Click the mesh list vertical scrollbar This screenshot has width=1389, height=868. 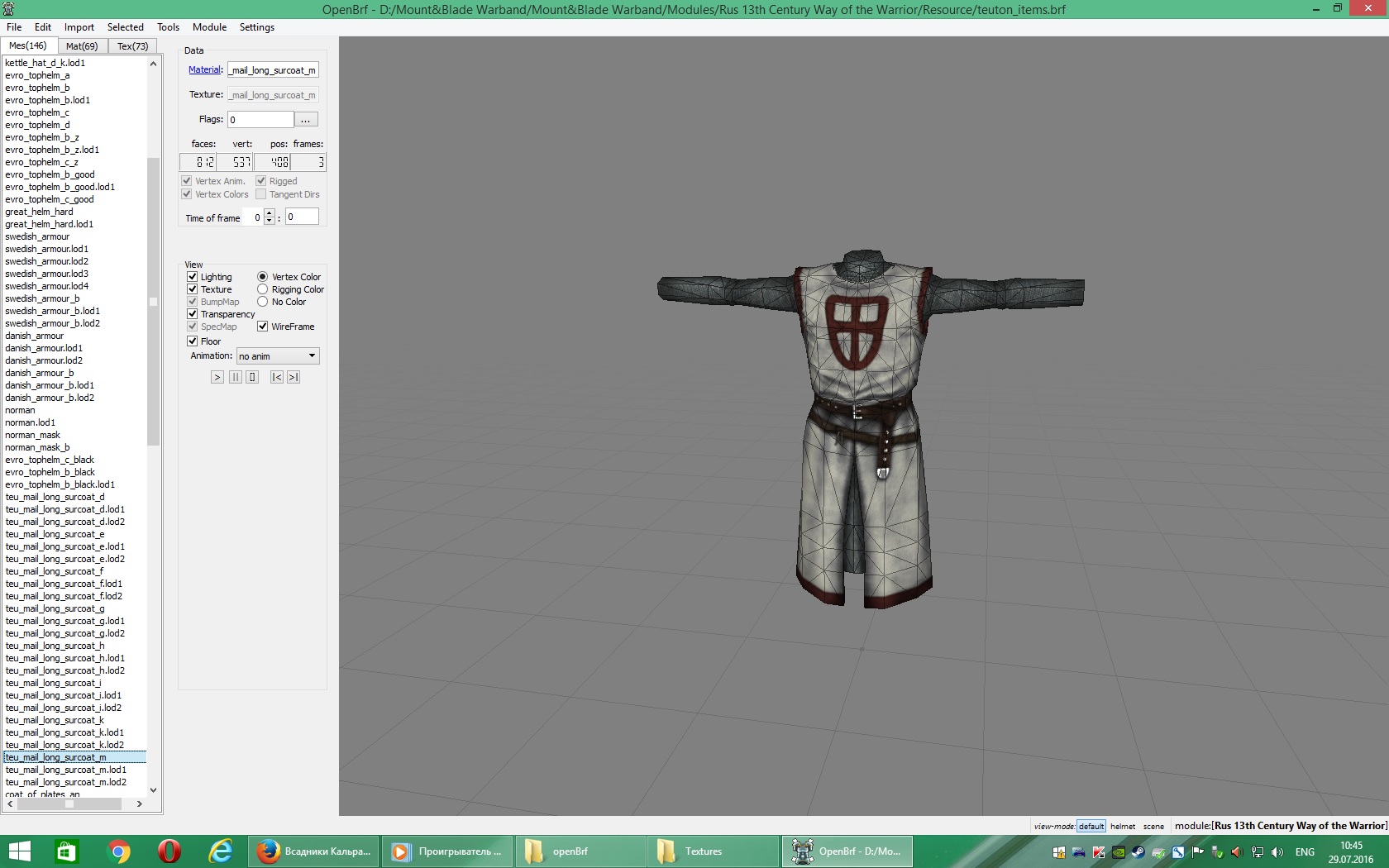click(x=153, y=302)
